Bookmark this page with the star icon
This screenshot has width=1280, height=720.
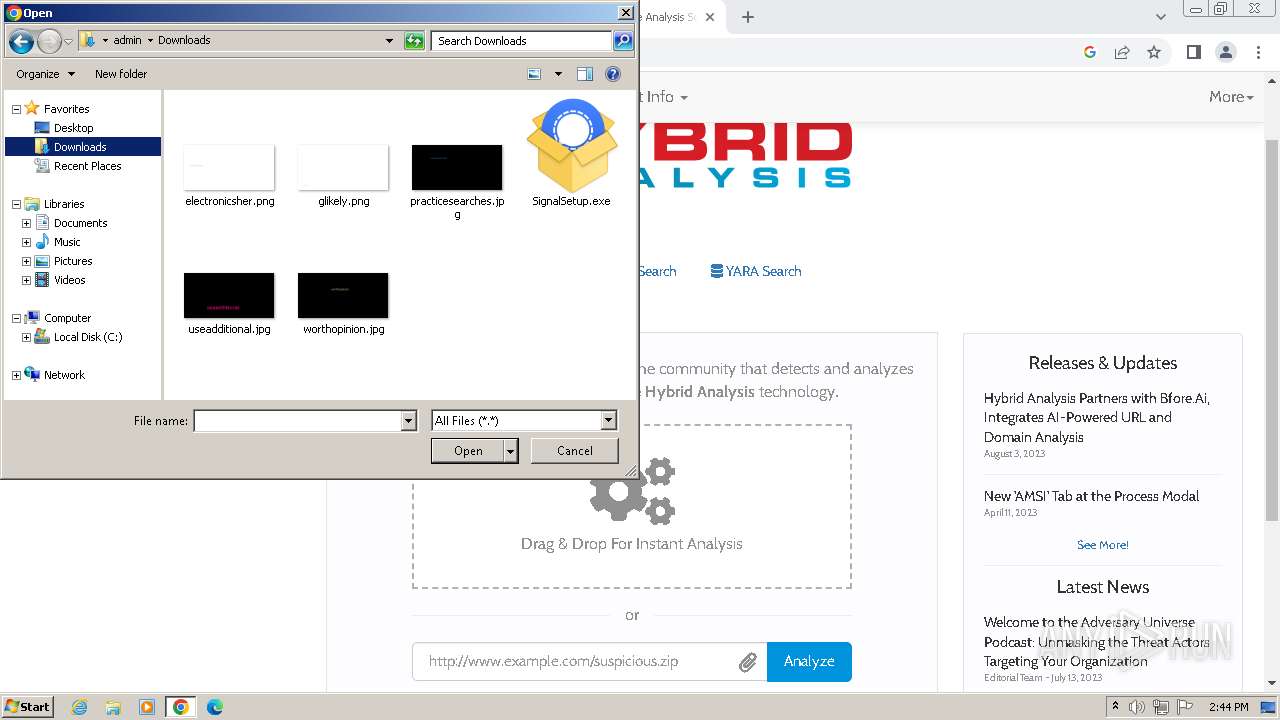[x=1154, y=52]
